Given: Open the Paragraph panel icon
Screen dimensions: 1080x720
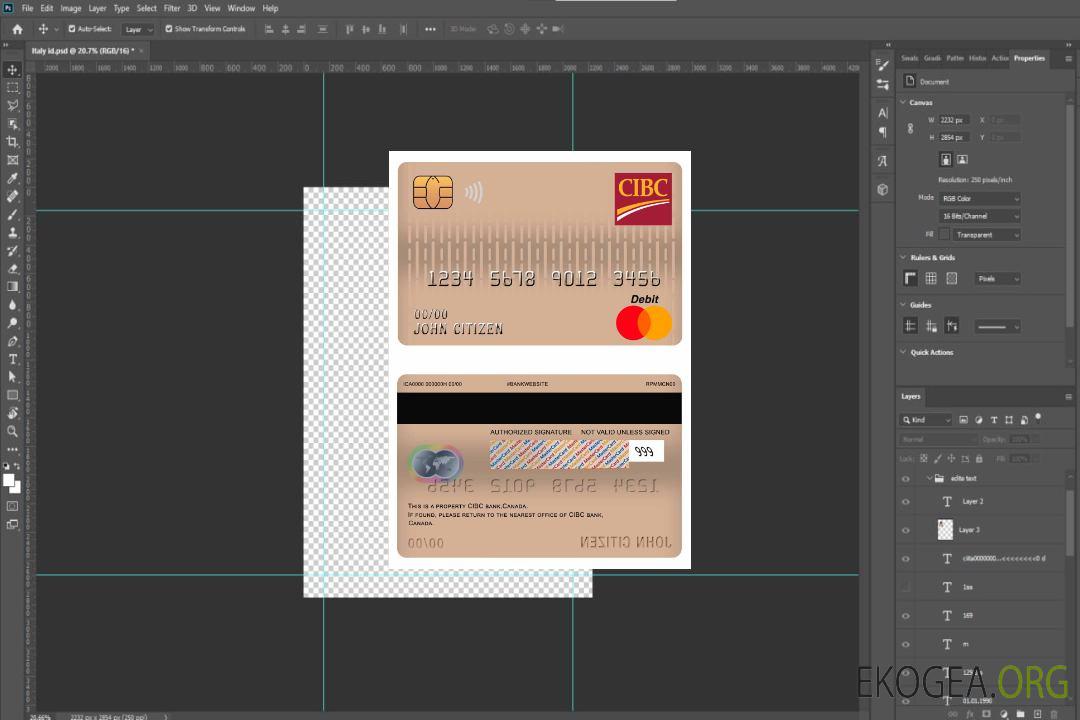Looking at the screenshot, I should point(883,132).
